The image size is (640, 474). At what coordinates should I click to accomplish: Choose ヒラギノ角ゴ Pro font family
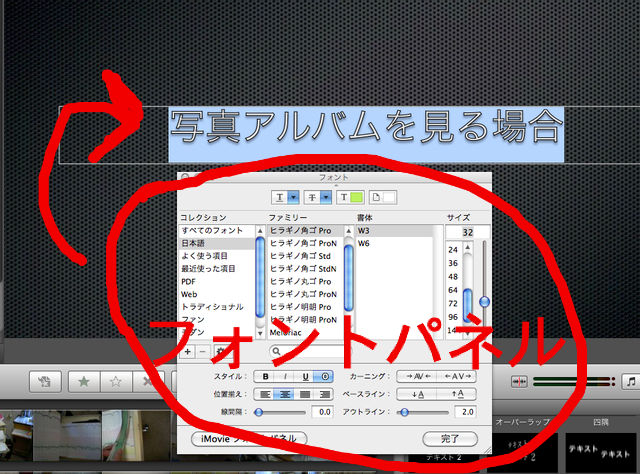[x=305, y=231]
